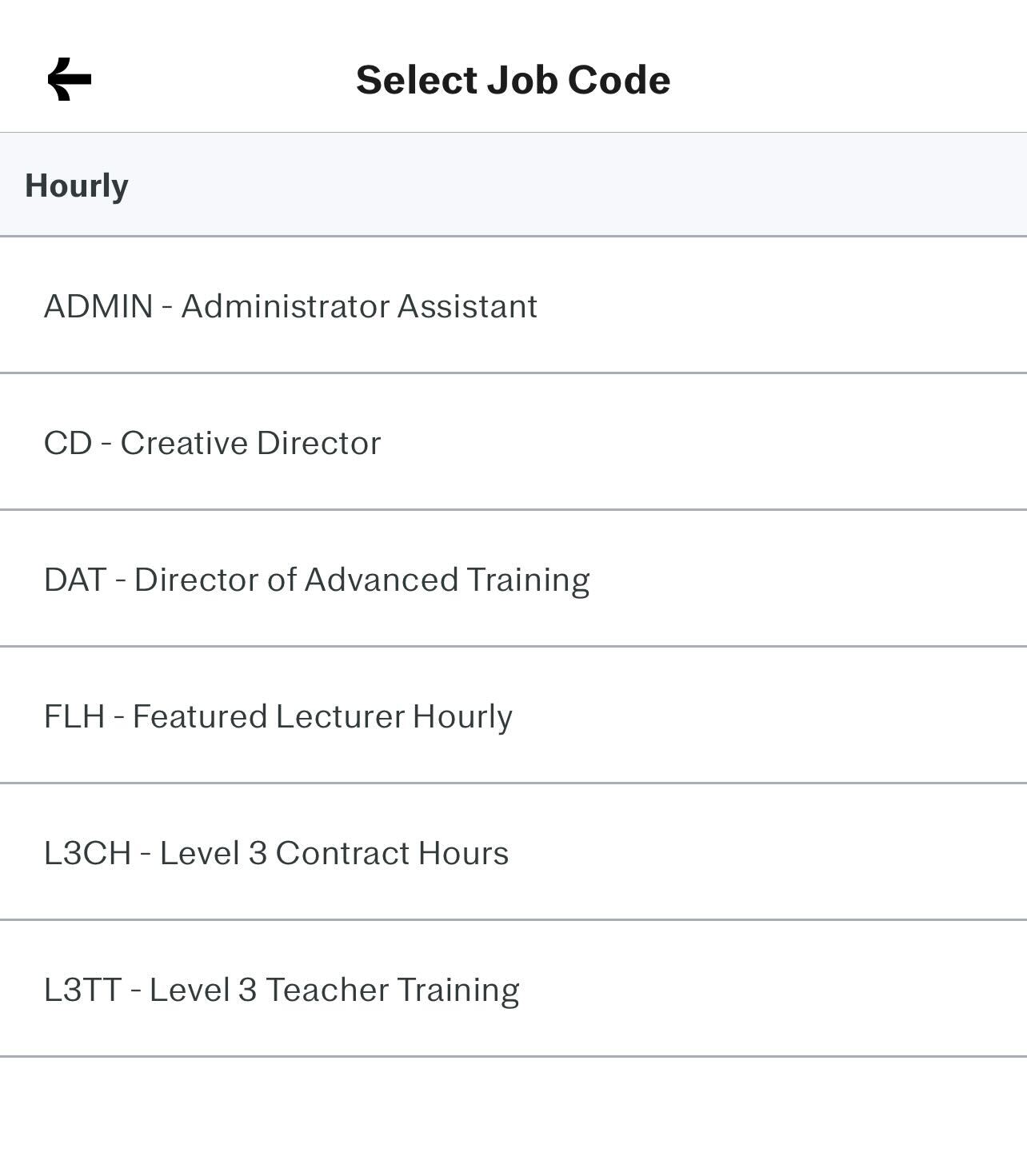Pick DAT - Director of Advanced Training
Viewport: 1027px width, 1176px height.
[513, 579]
